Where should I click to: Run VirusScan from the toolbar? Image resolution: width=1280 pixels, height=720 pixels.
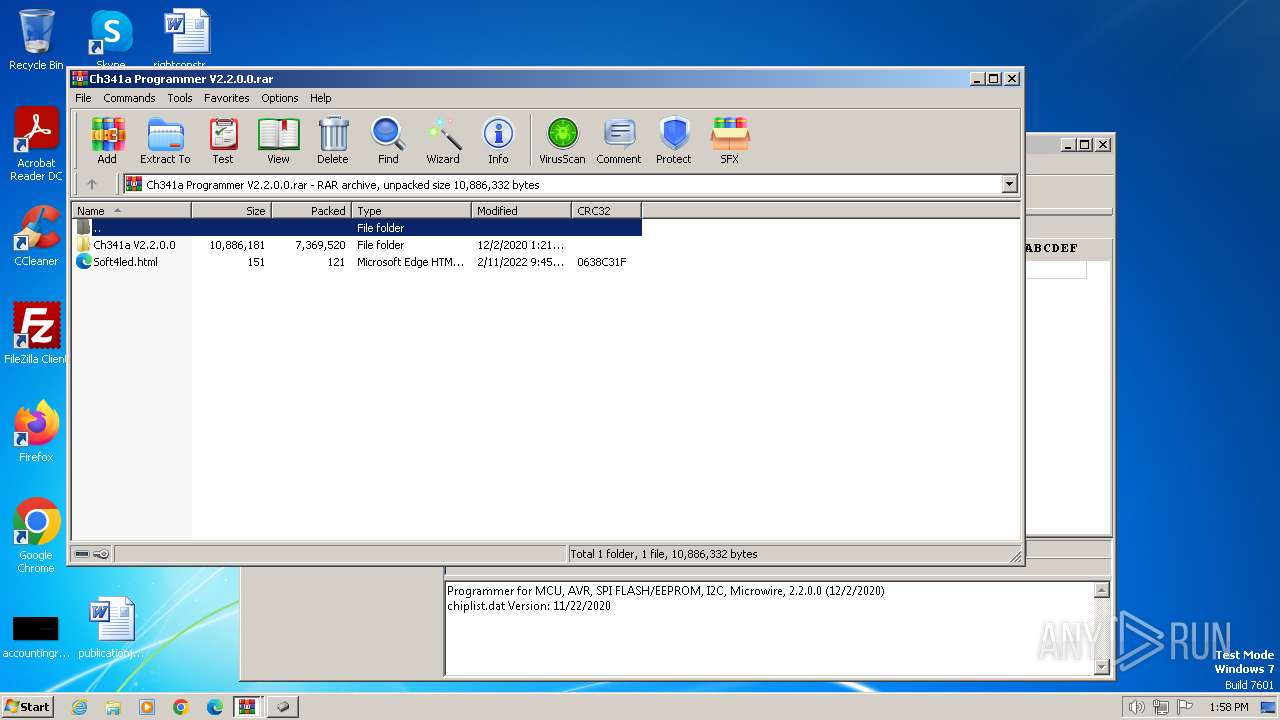tap(562, 140)
